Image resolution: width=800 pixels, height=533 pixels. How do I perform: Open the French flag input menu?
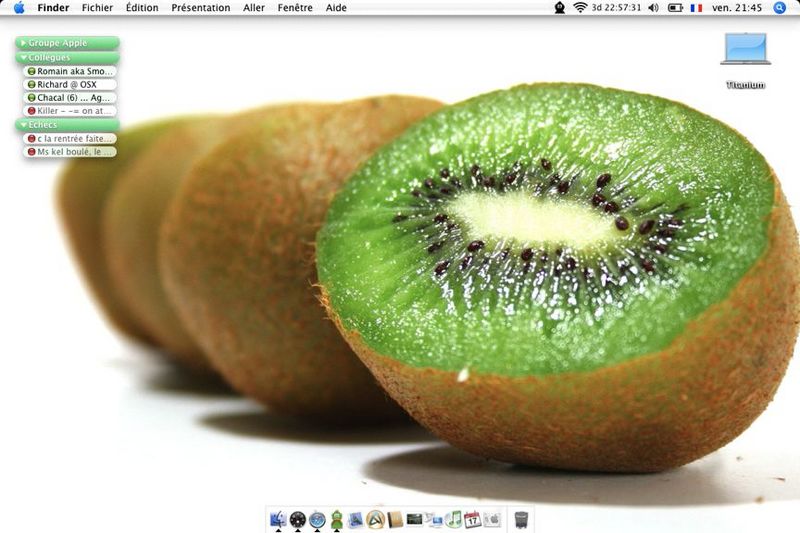point(696,8)
